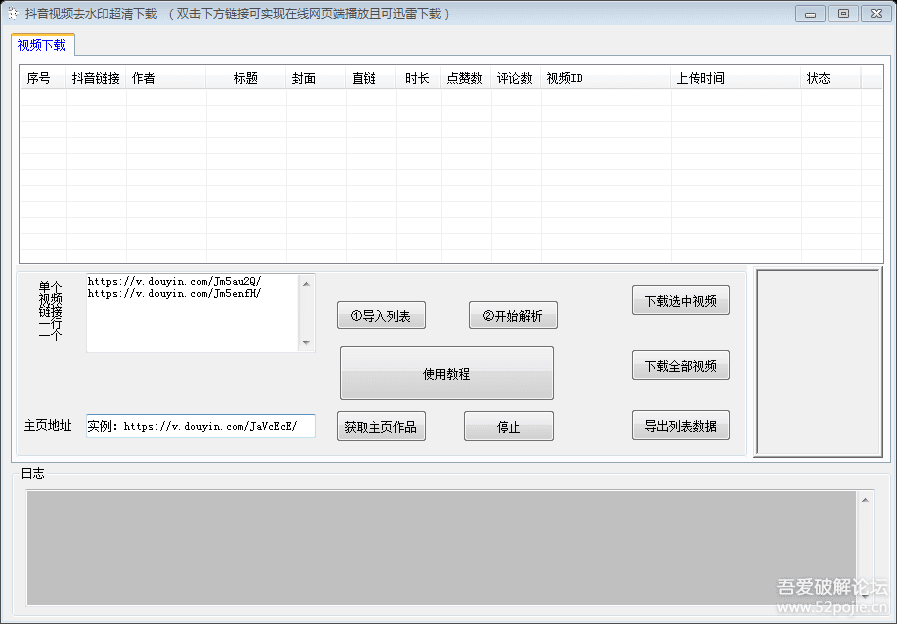Focus the 主页地址 input field
This screenshot has height=624, width=897.
[201, 426]
